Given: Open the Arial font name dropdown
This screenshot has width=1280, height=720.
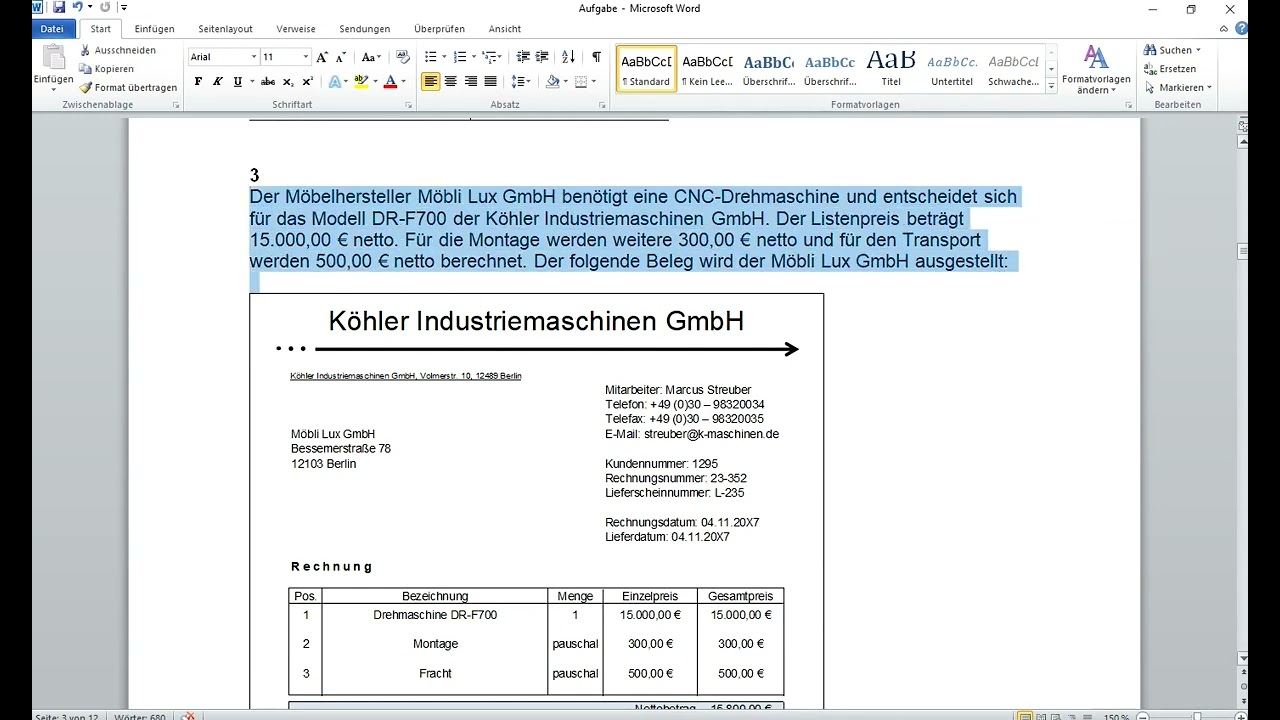Looking at the screenshot, I should (x=254, y=57).
